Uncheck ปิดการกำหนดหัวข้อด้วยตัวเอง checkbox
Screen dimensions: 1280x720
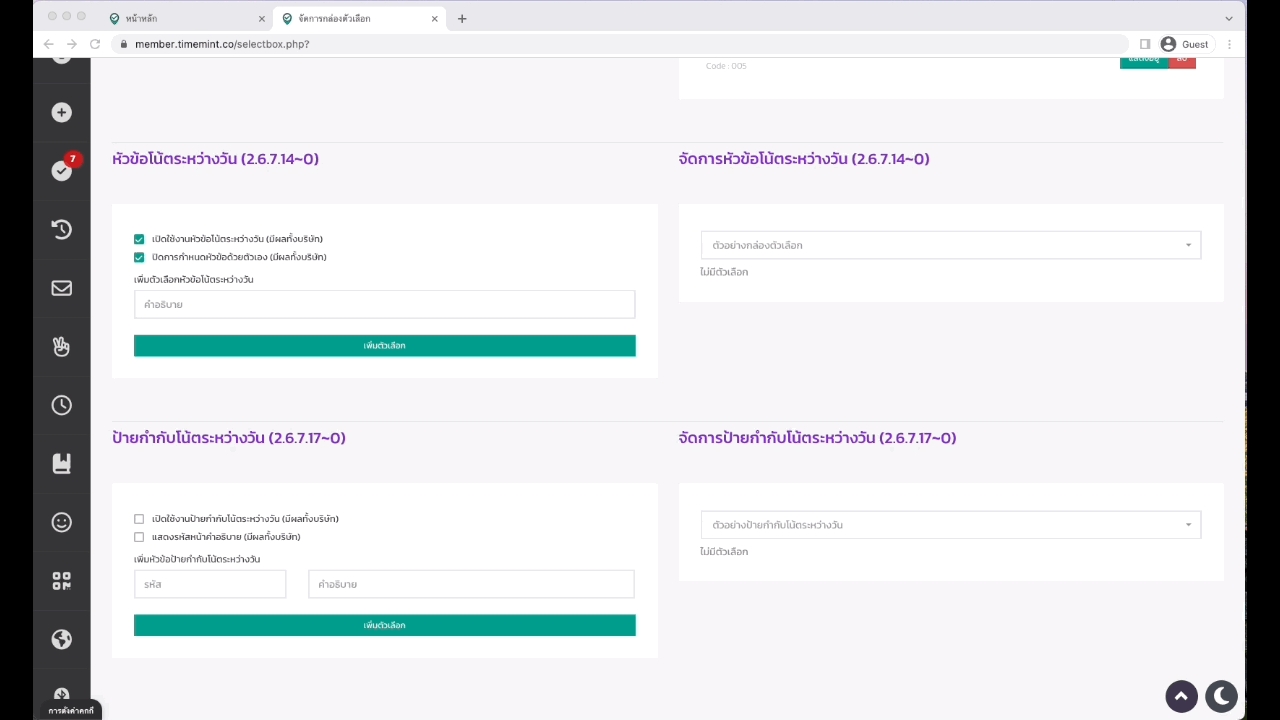point(139,258)
